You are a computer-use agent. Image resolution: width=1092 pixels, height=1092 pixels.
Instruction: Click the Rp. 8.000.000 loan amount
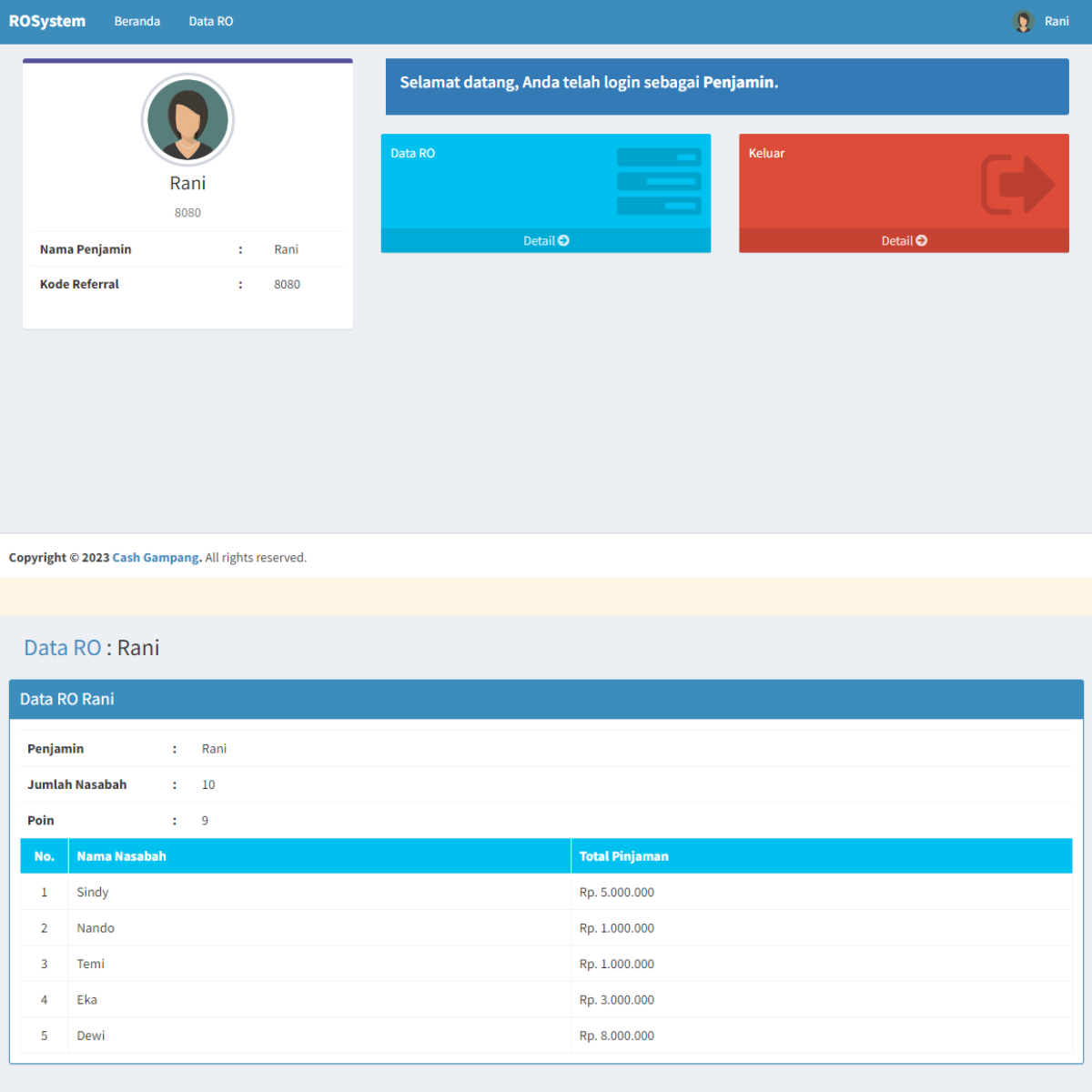[x=617, y=1036]
